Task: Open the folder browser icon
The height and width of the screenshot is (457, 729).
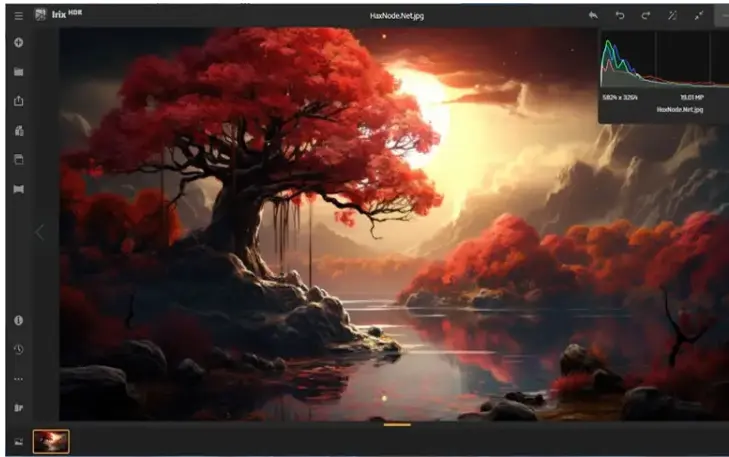Action: click(18, 72)
